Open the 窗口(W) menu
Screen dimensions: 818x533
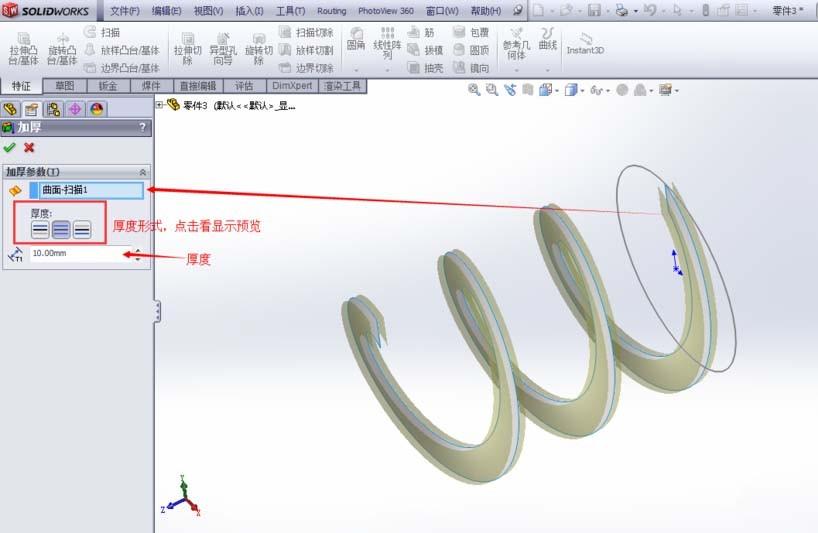tap(442, 10)
